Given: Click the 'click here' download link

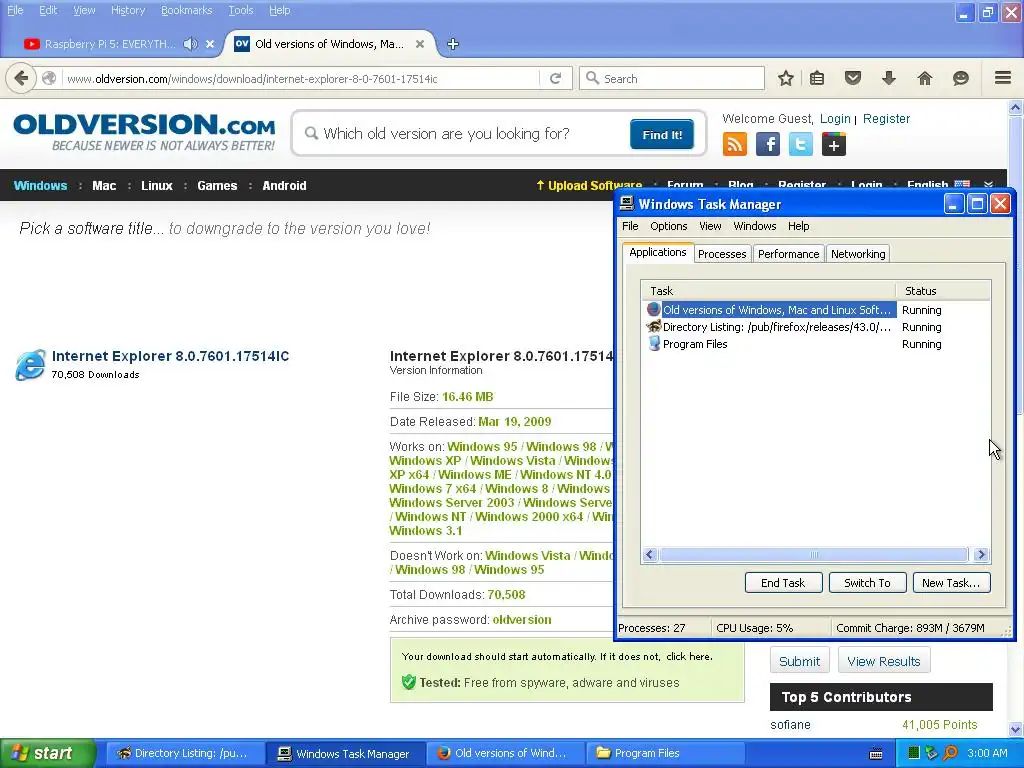Looking at the screenshot, I should coord(689,656).
